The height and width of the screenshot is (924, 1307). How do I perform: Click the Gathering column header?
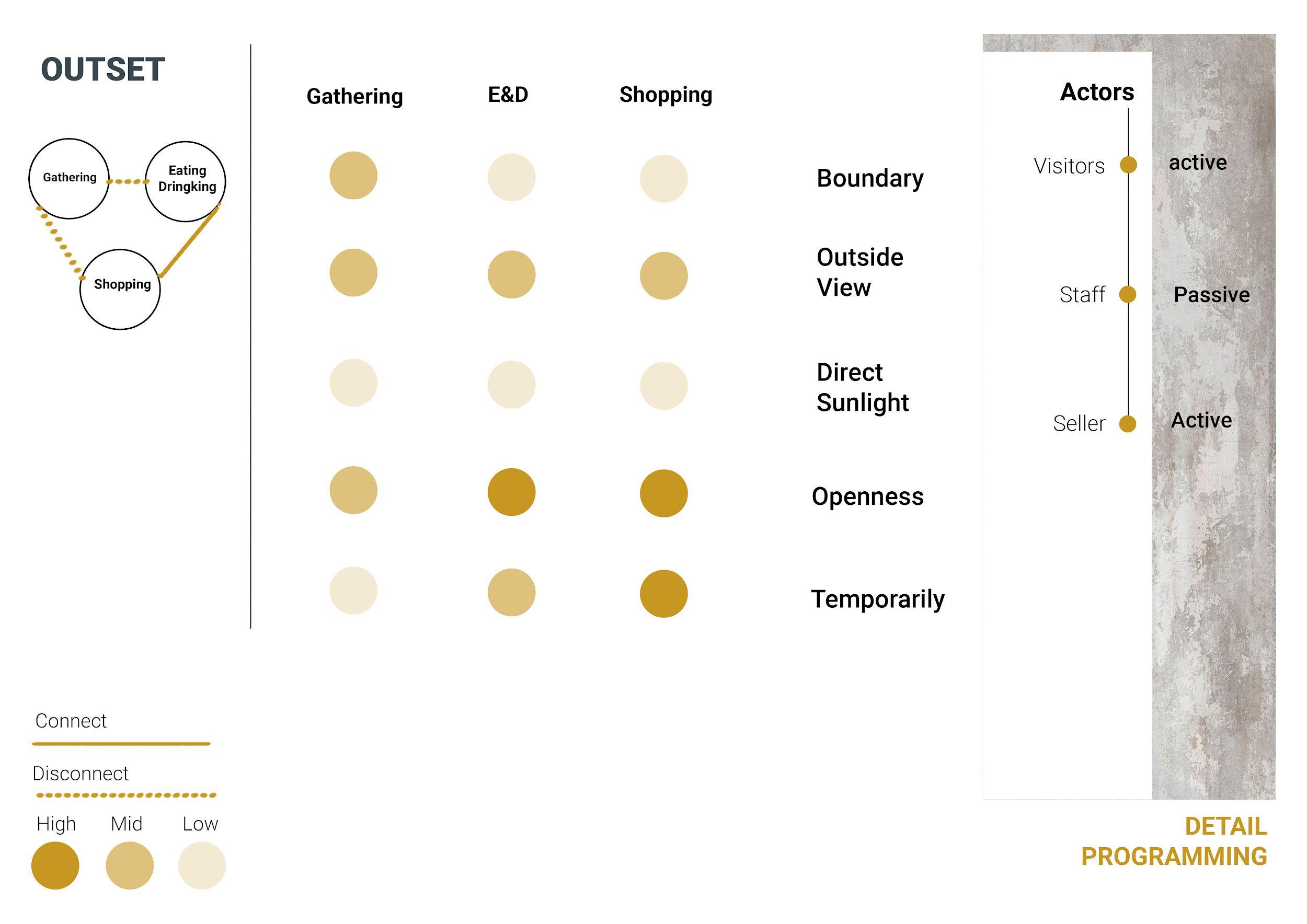click(354, 96)
